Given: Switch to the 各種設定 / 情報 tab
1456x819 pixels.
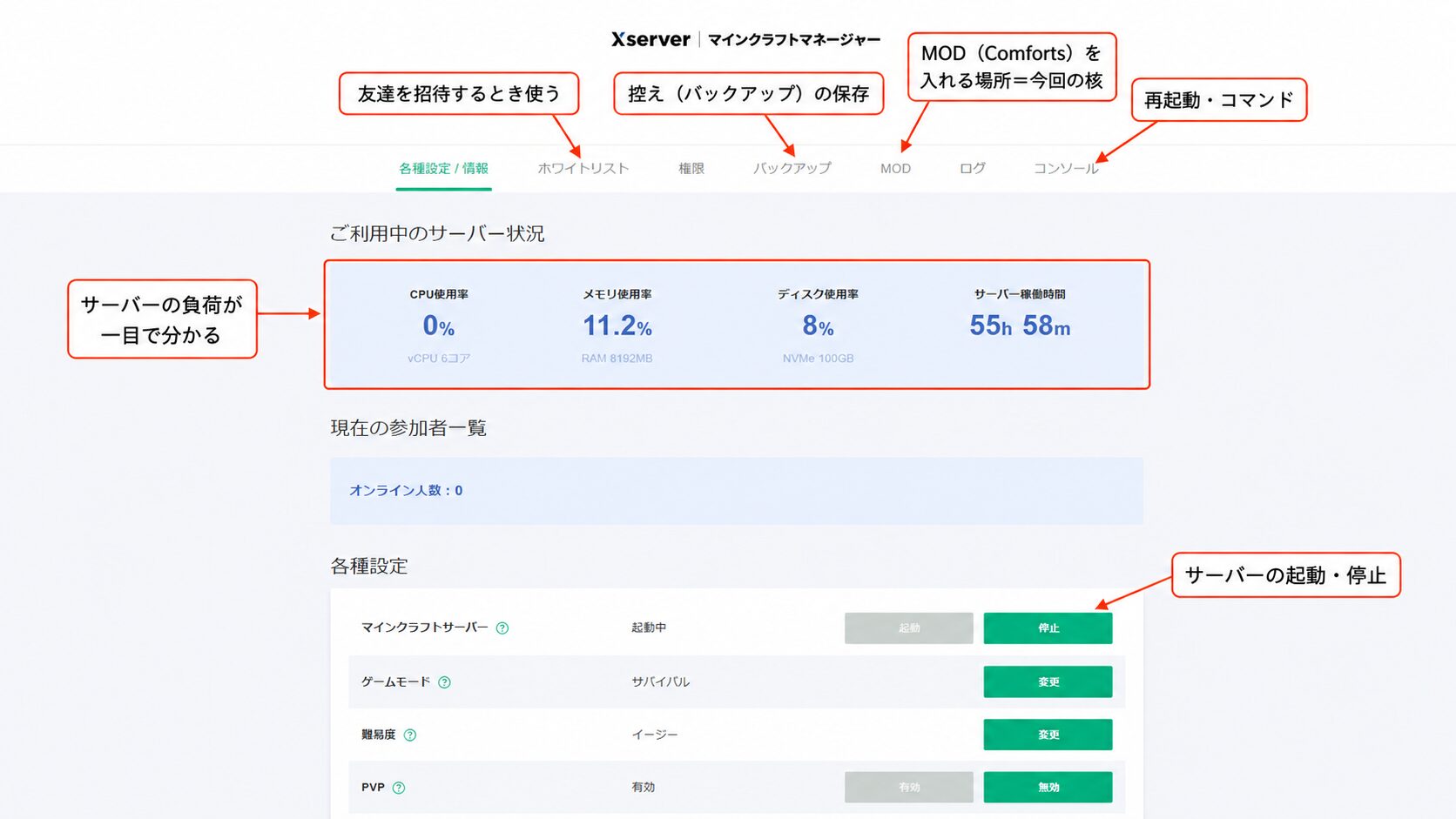Looking at the screenshot, I should (443, 168).
